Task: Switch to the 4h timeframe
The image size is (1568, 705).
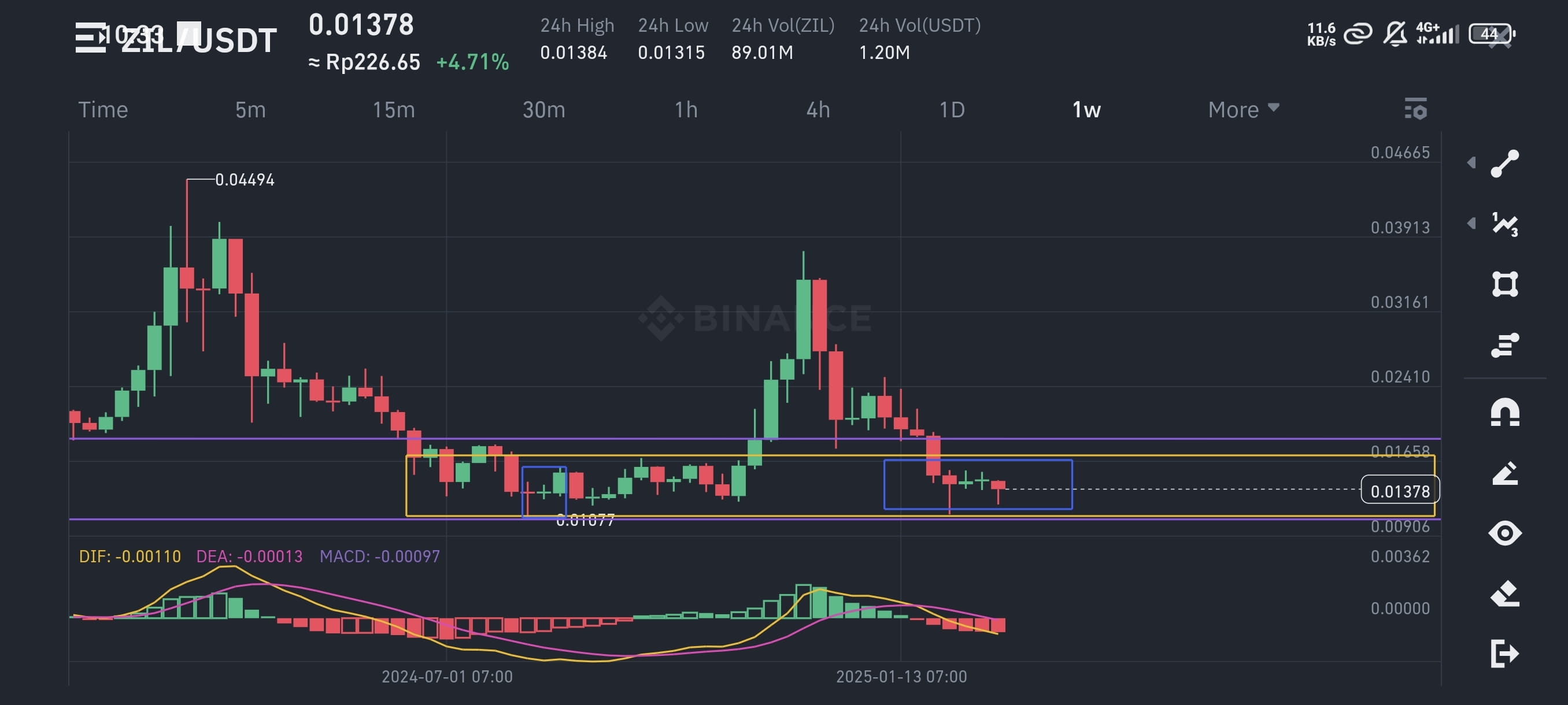Action: point(818,109)
